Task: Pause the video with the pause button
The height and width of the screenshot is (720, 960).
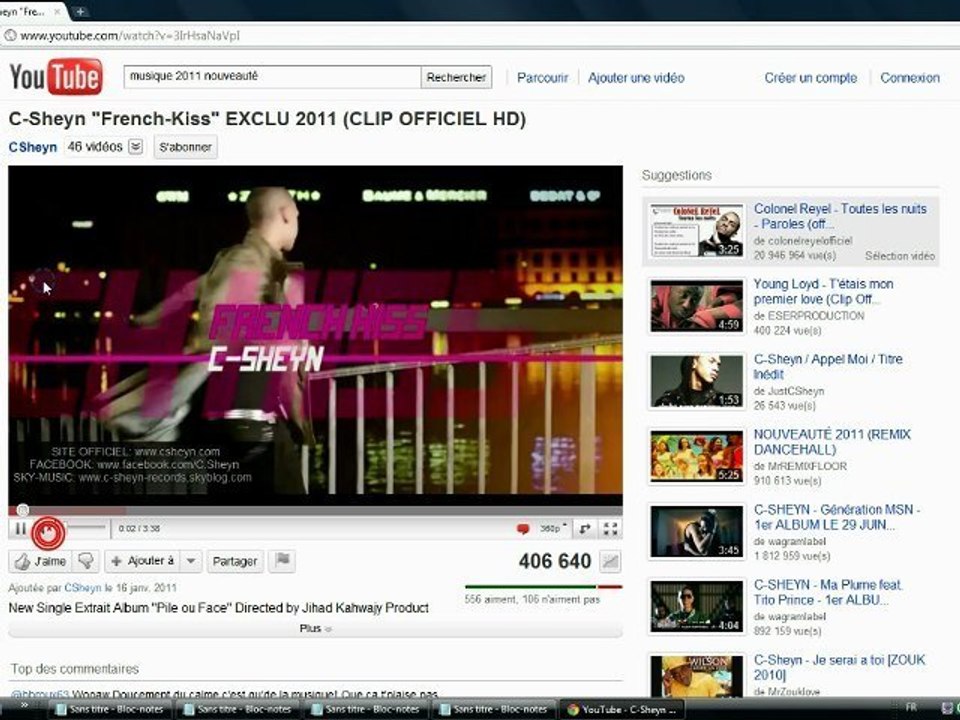Action: [20, 528]
